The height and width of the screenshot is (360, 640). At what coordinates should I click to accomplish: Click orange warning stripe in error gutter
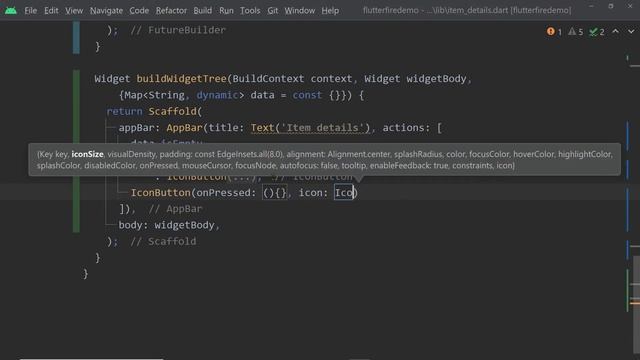click(x=635, y=303)
